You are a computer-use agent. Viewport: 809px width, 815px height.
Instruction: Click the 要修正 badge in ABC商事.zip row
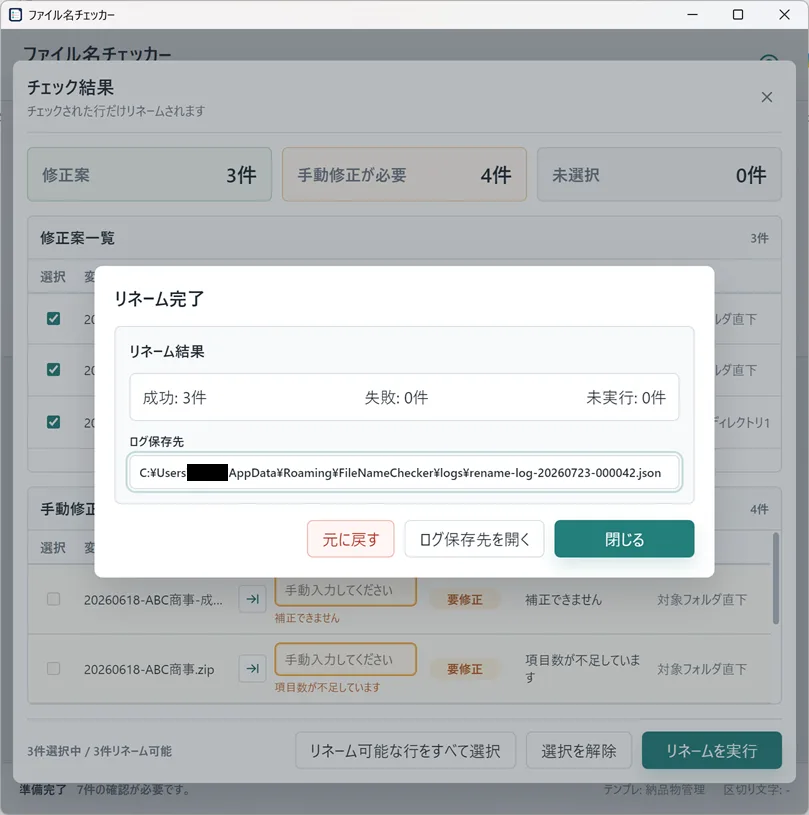click(464, 668)
